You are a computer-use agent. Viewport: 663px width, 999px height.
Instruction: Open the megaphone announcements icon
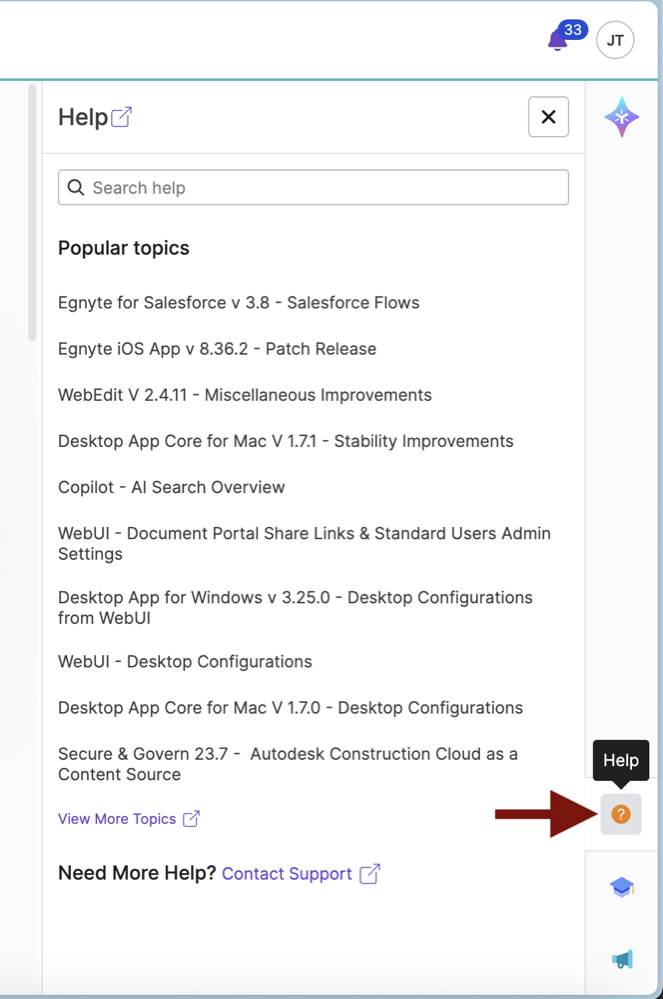click(x=622, y=959)
